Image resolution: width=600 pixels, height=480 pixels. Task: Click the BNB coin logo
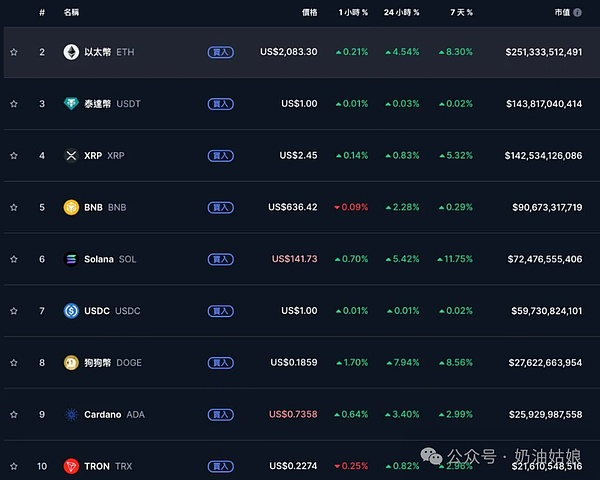71,207
